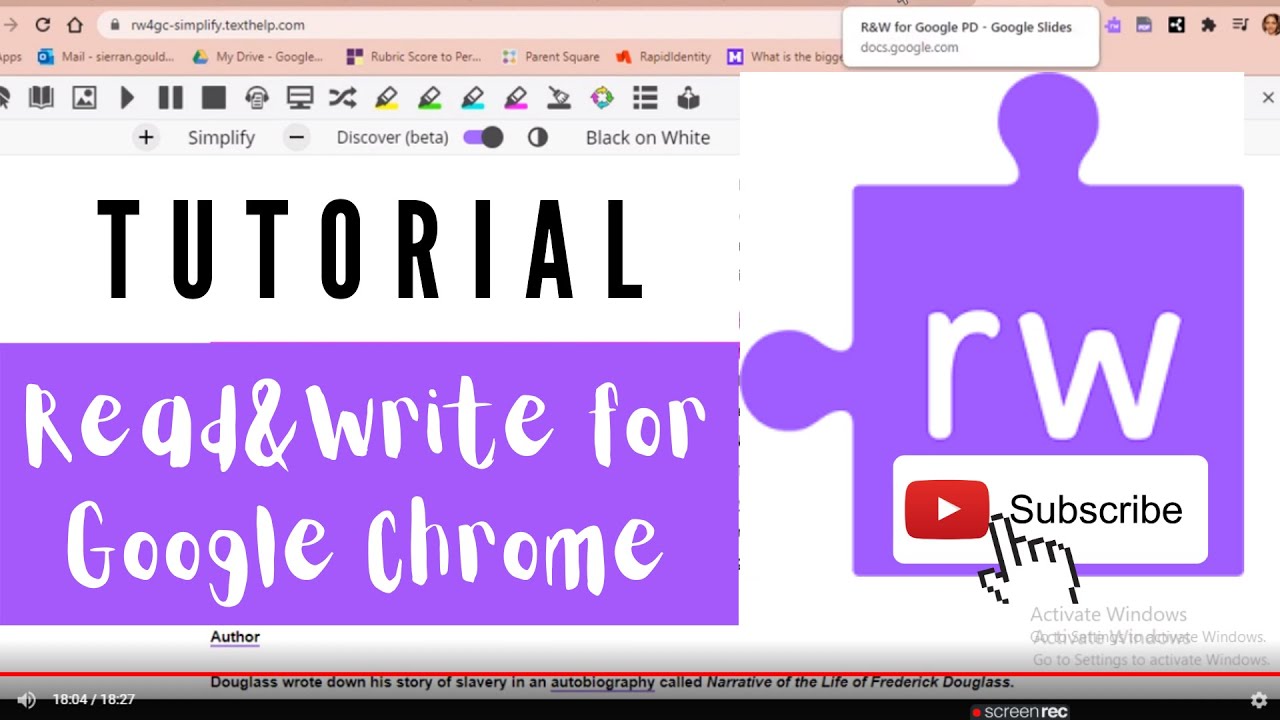Open the 'What is the bigge...' bookmark
Viewport: 1280px width, 720px height.
[786, 57]
